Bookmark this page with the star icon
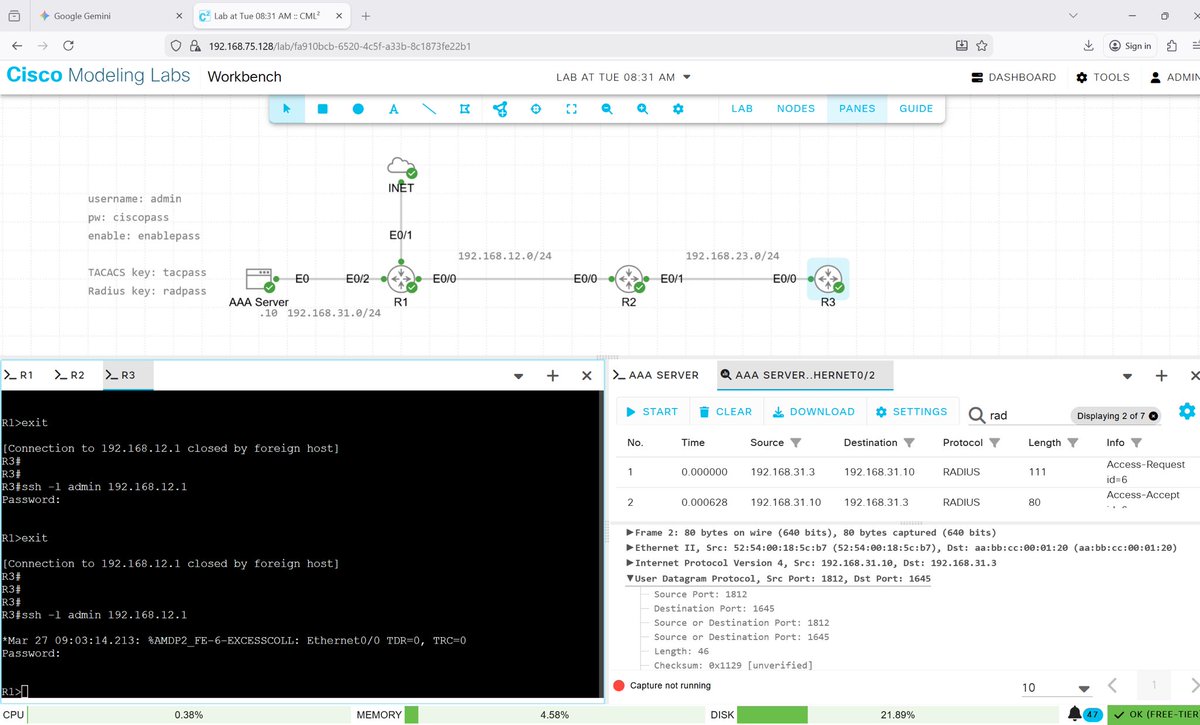 [983, 45]
